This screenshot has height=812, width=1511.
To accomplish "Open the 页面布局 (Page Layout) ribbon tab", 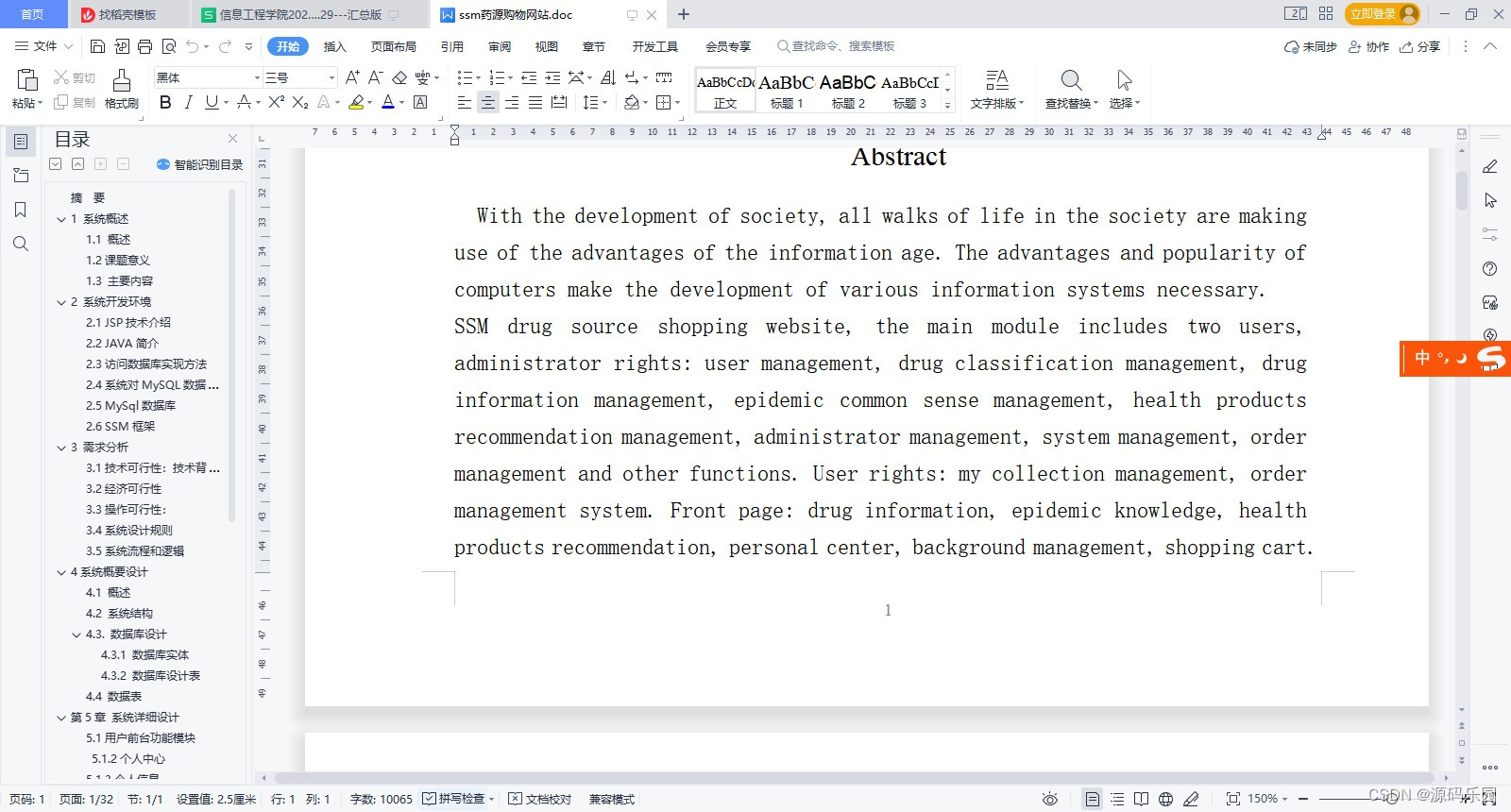I will pyautogui.click(x=393, y=46).
